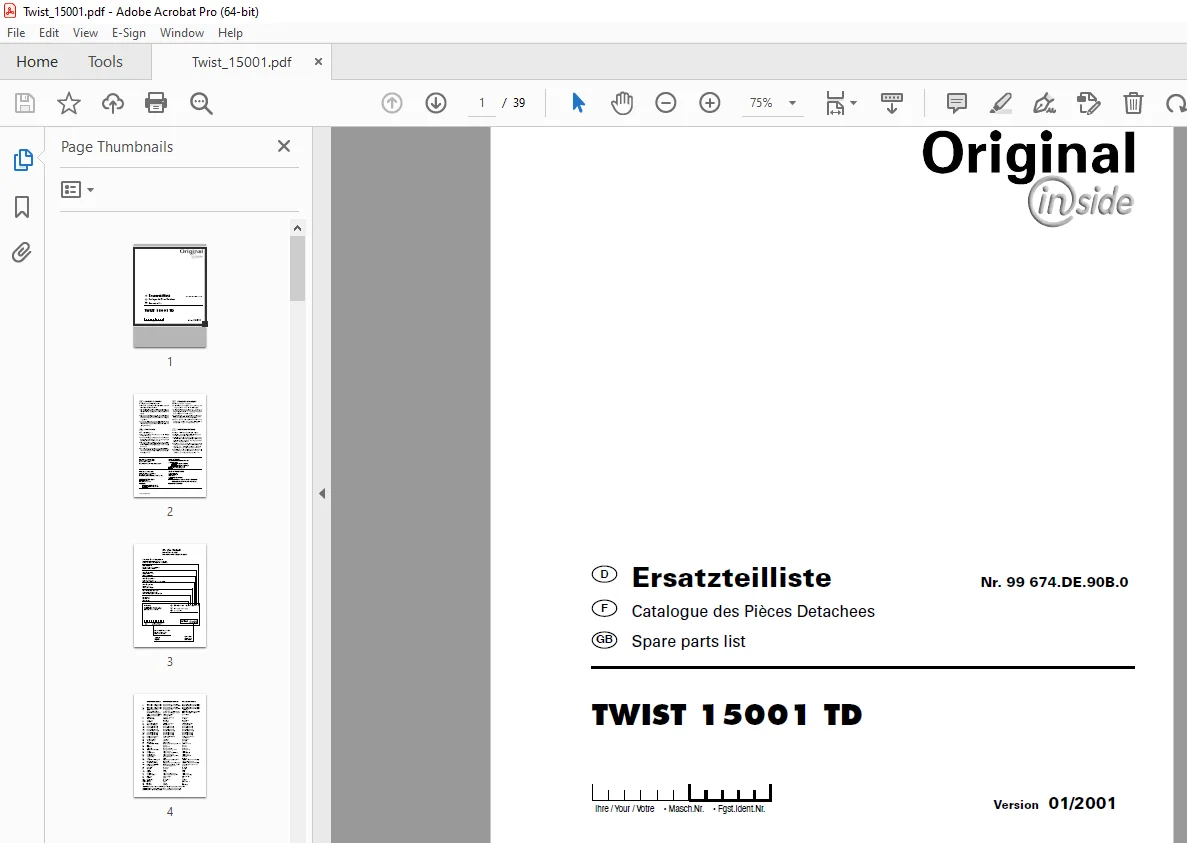Image resolution: width=1187 pixels, height=843 pixels.
Task: Select page 3 thumbnail
Action: tap(170, 596)
